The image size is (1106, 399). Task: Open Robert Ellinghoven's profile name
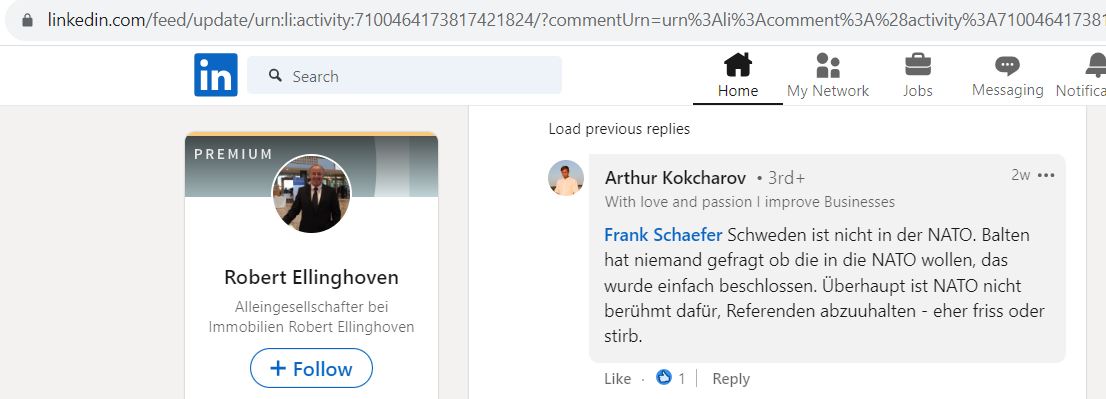311,277
